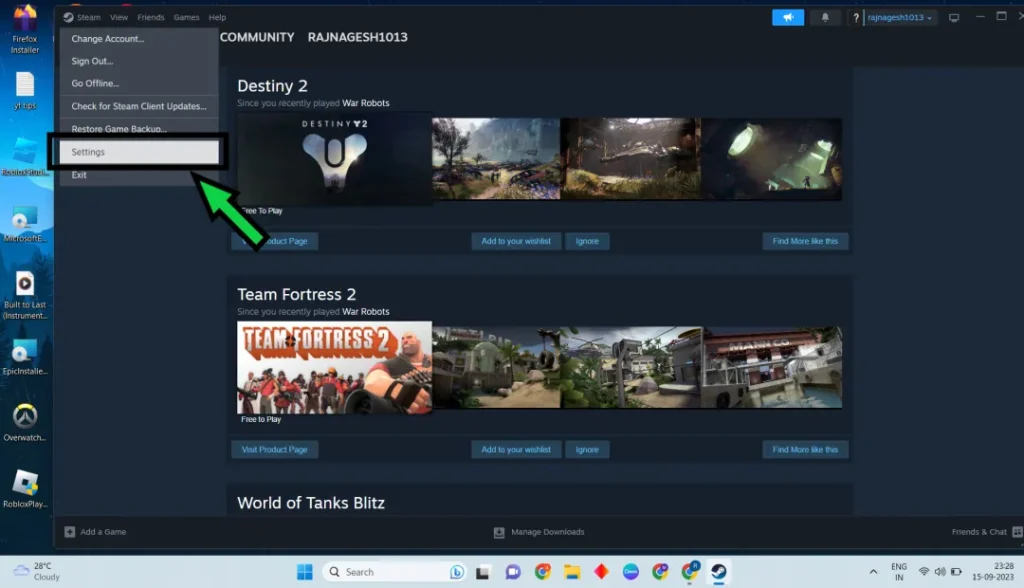Click the Add a Game plus icon
Viewport: 1024px width, 588px height.
(x=70, y=532)
